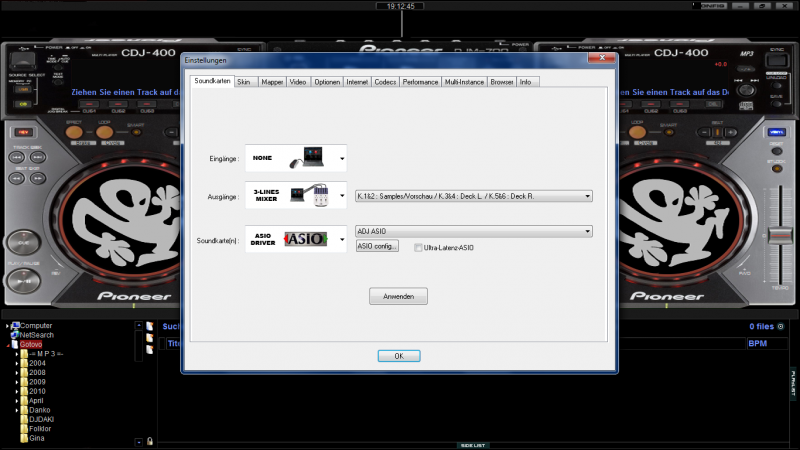Click the ASIO config... button
The image size is (800, 450).
coord(377,246)
